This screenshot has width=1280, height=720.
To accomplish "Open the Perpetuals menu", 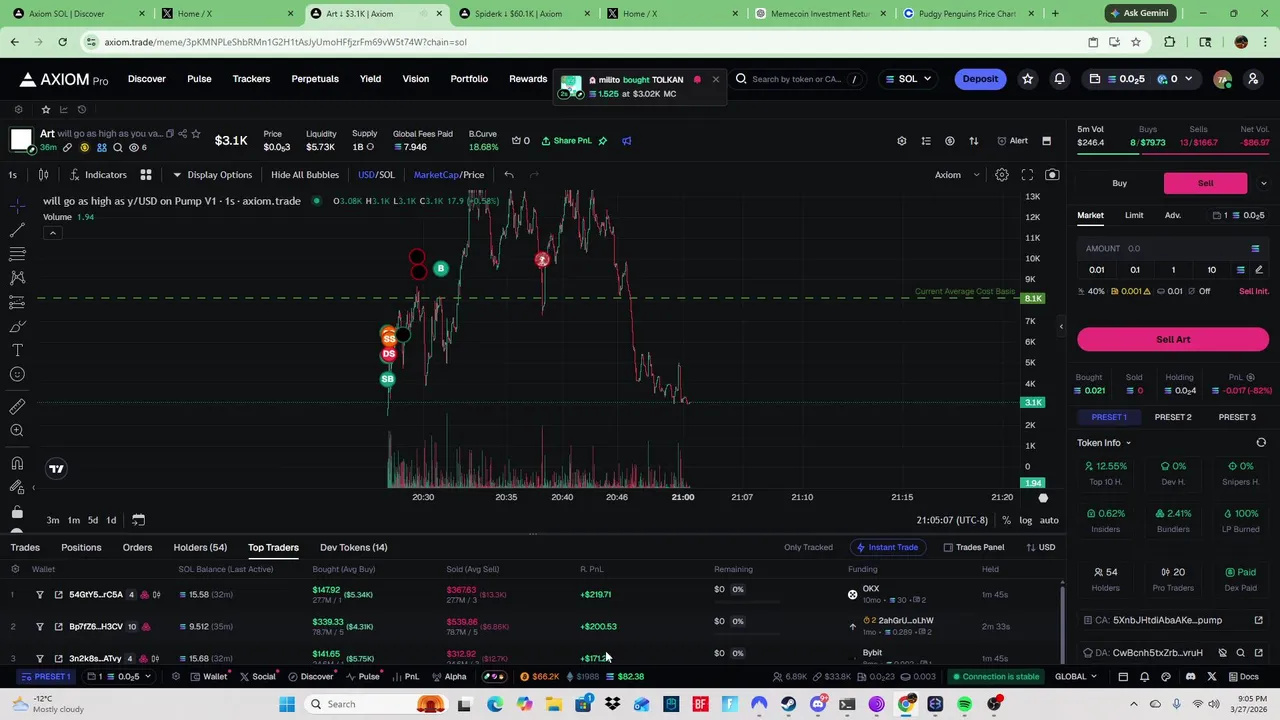I will 315,79.
